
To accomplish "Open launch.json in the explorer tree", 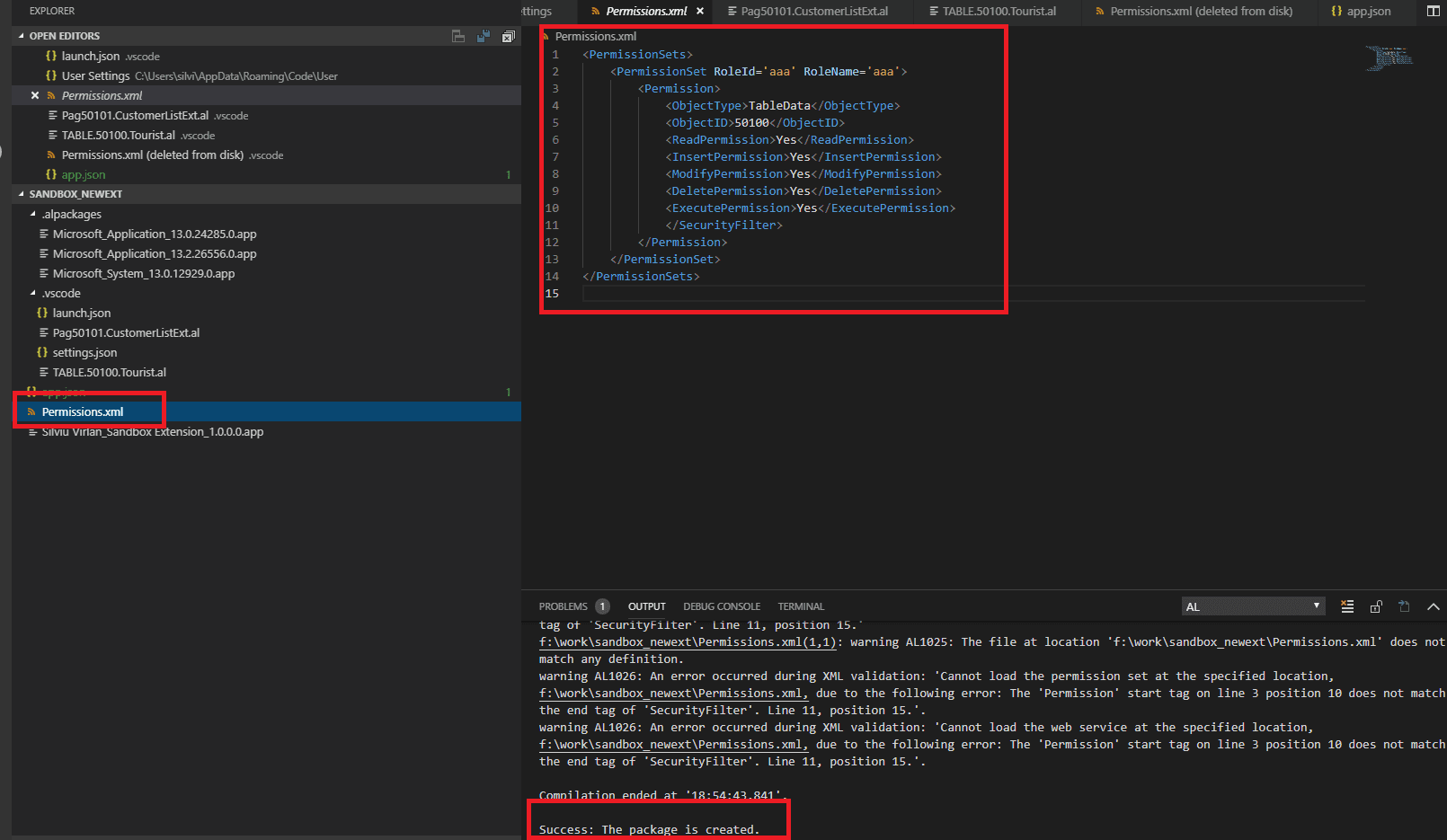I will pos(81,313).
